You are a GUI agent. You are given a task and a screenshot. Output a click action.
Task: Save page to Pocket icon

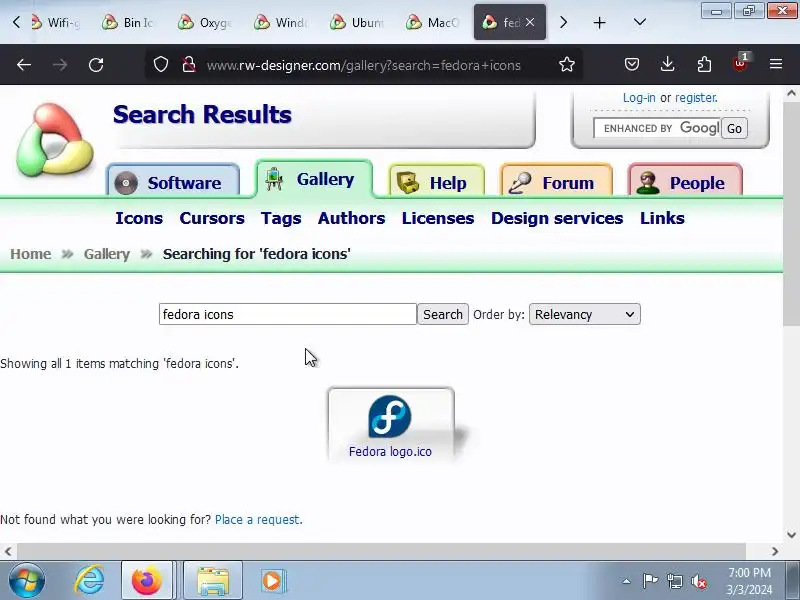632,65
